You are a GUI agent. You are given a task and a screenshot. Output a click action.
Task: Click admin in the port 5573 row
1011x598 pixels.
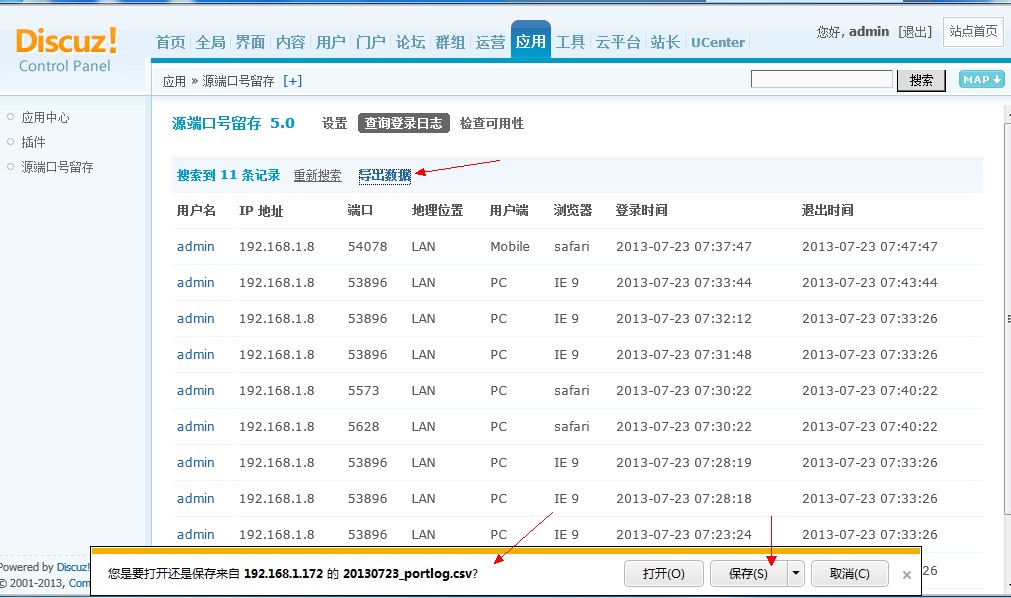point(195,391)
